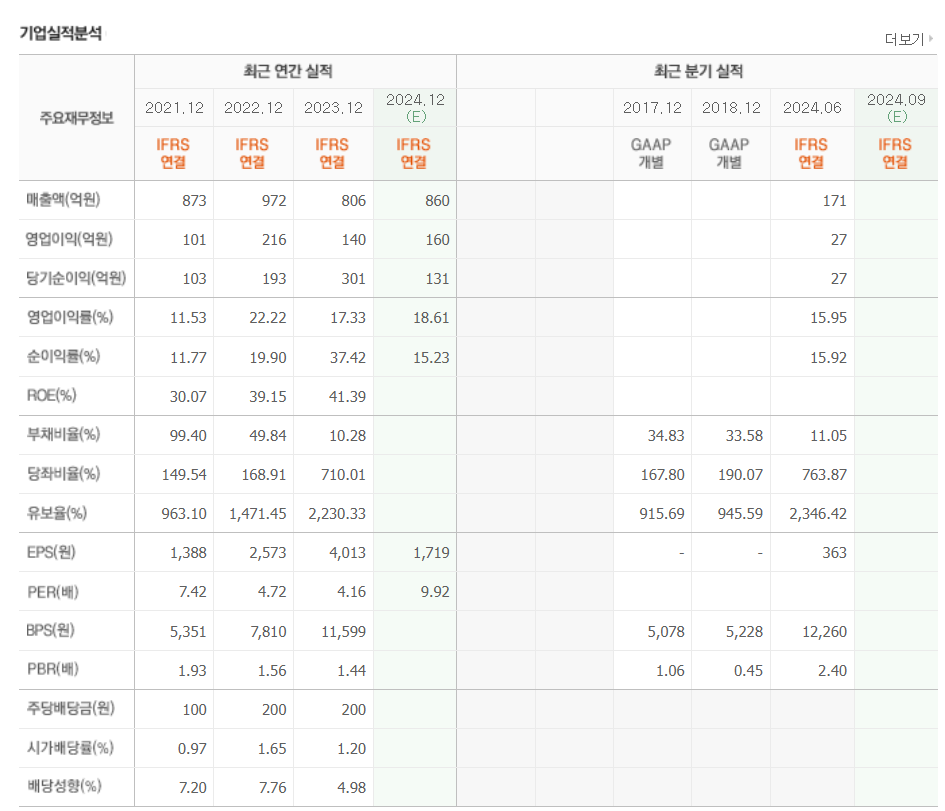Click estimated operating profit value 160
The image size is (945, 811).
click(x=437, y=240)
